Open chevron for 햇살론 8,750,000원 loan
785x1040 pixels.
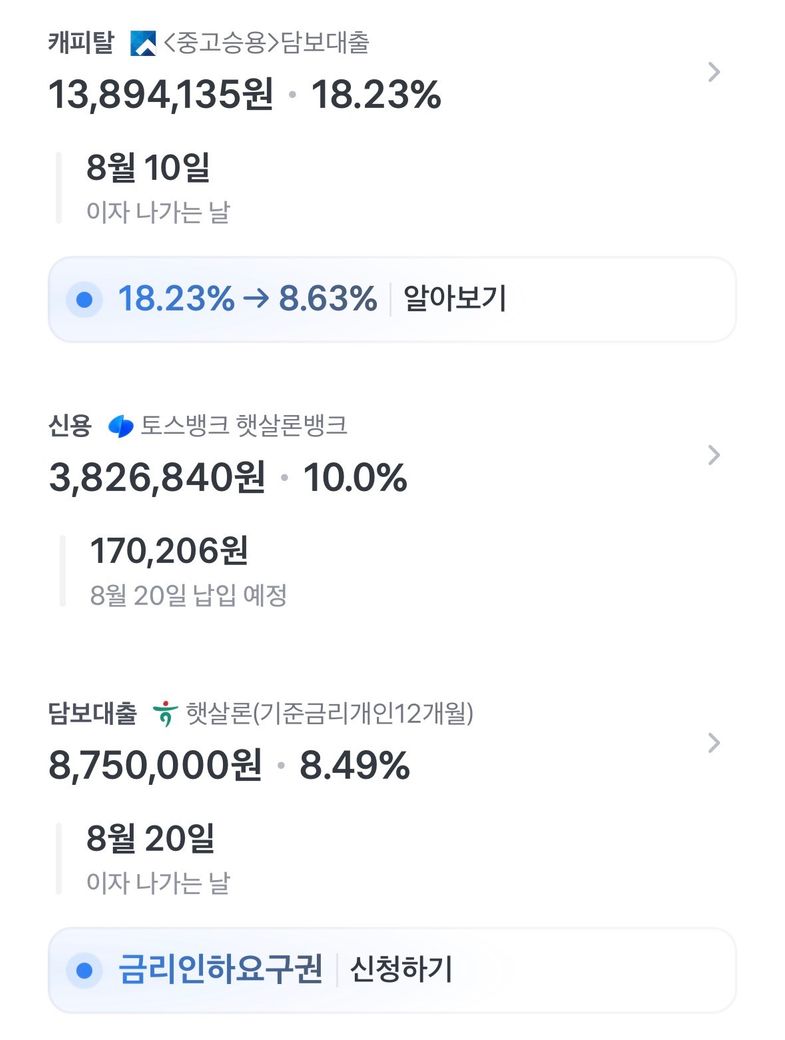[714, 743]
